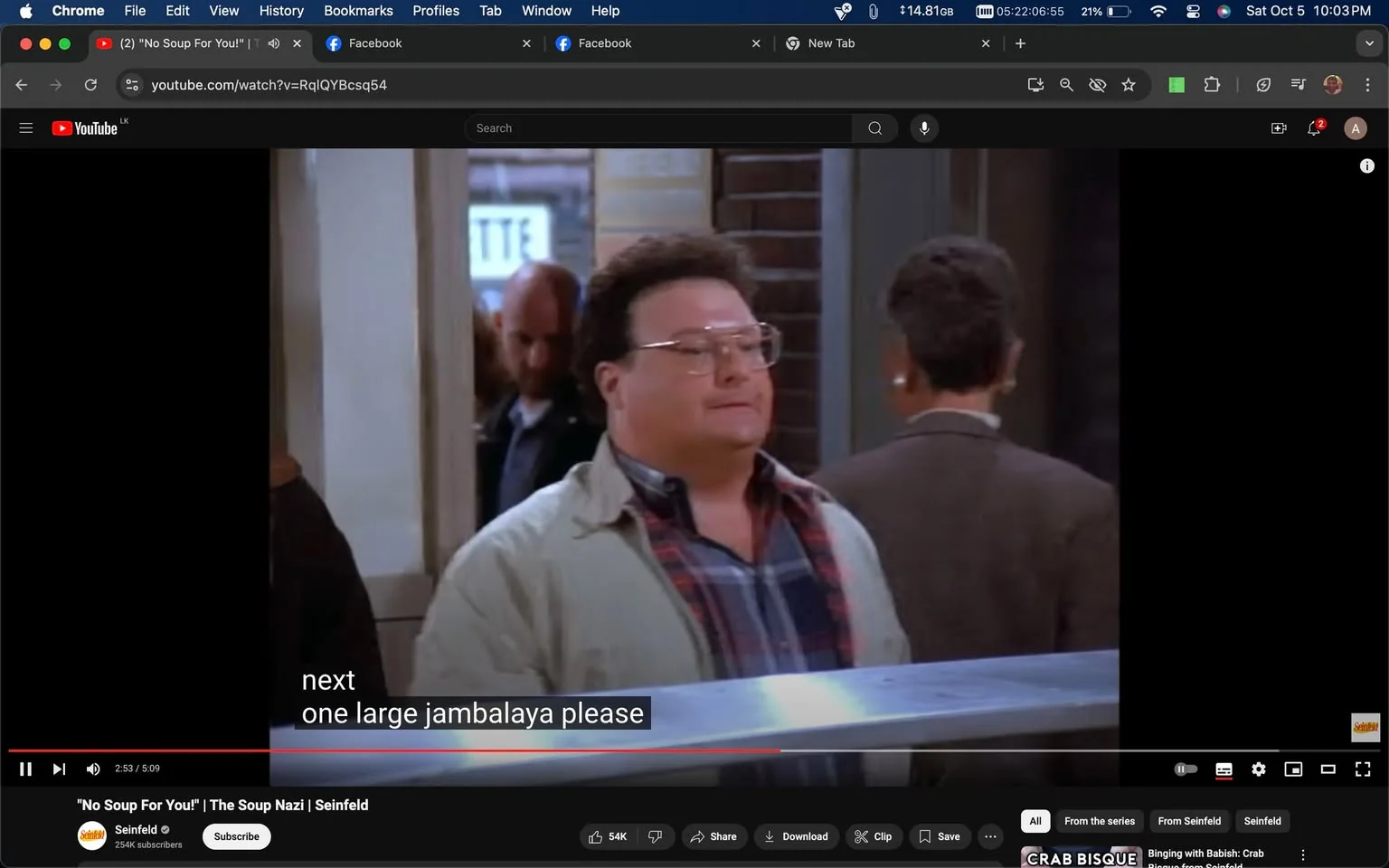1389x868 pixels.
Task: Click the address bar URL
Action: 269,85
